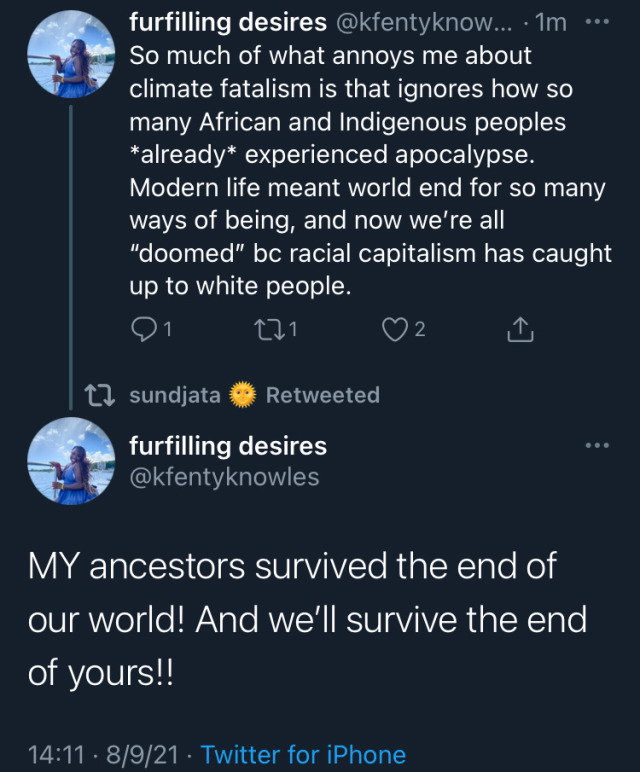Retweet the first tweet using arrows icon
This screenshot has width=640, height=772.
(x=267, y=329)
